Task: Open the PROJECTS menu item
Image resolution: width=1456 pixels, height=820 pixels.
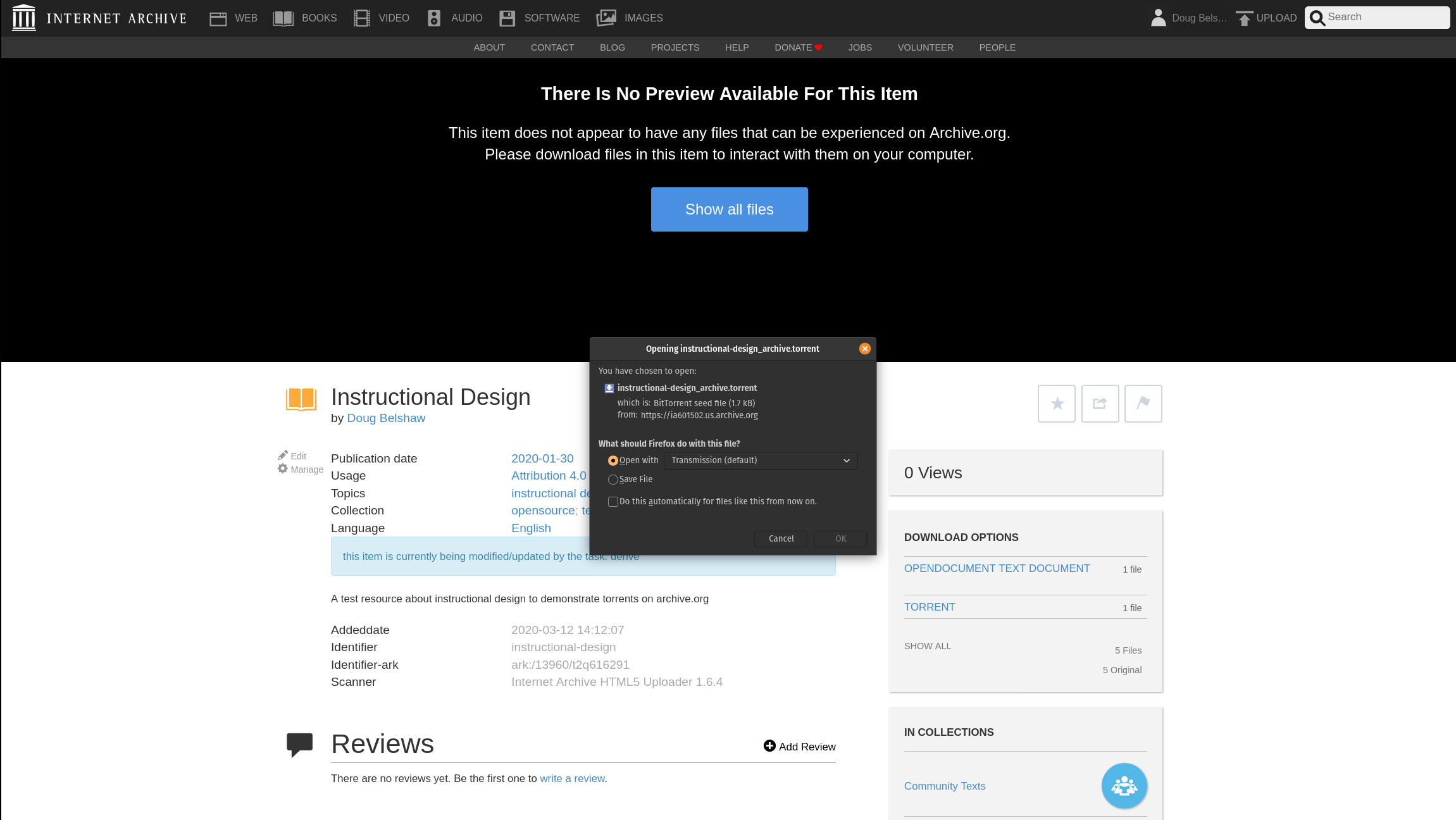Action: tap(675, 47)
